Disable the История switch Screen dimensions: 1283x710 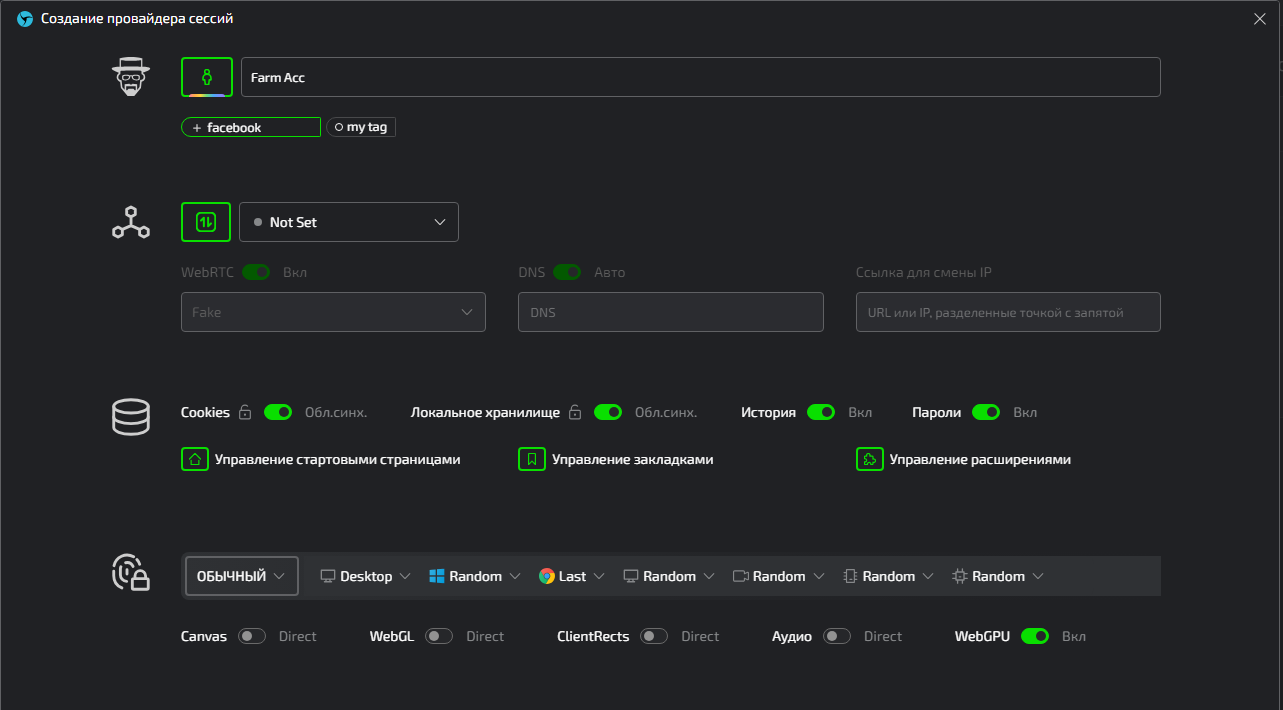point(821,412)
